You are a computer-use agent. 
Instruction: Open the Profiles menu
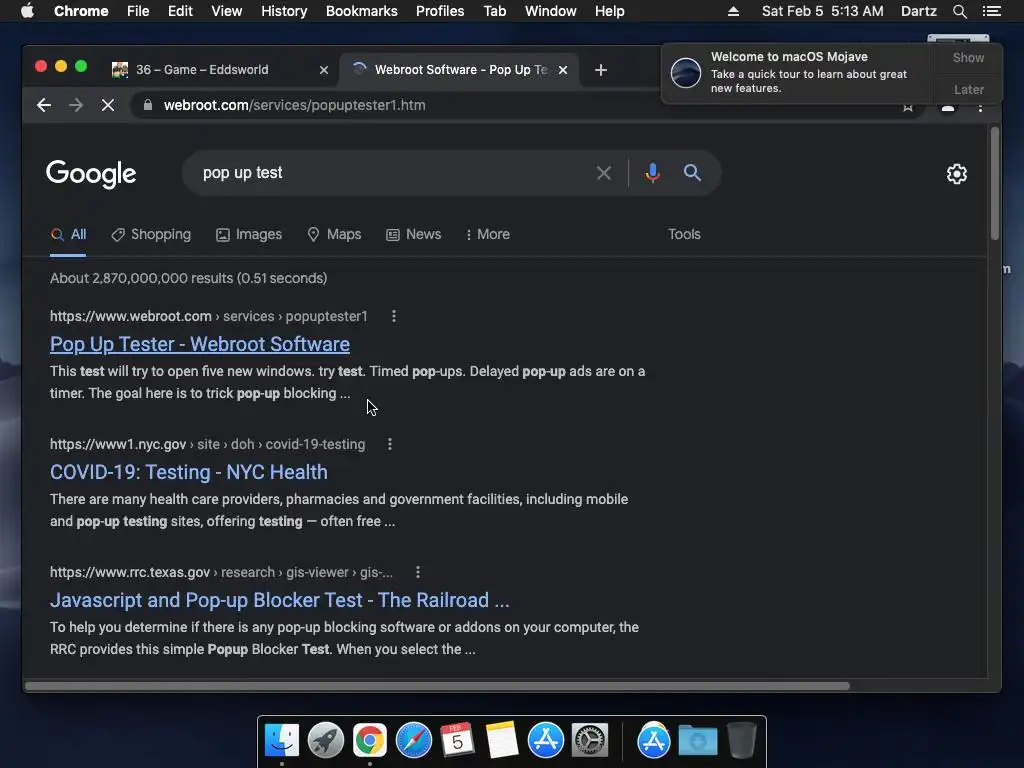[x=440, y=11]
